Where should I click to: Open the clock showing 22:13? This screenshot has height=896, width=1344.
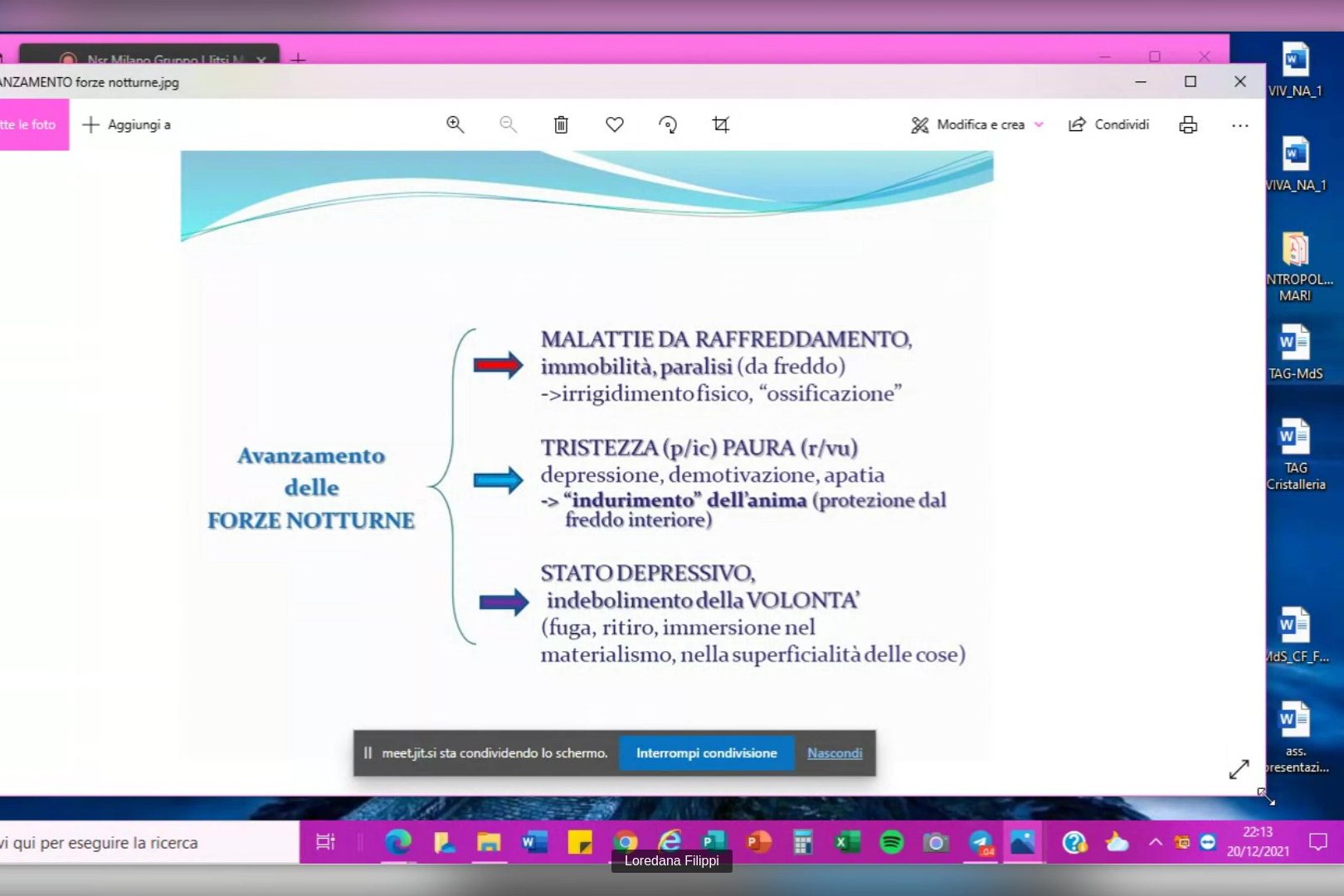coord(1258,841)
